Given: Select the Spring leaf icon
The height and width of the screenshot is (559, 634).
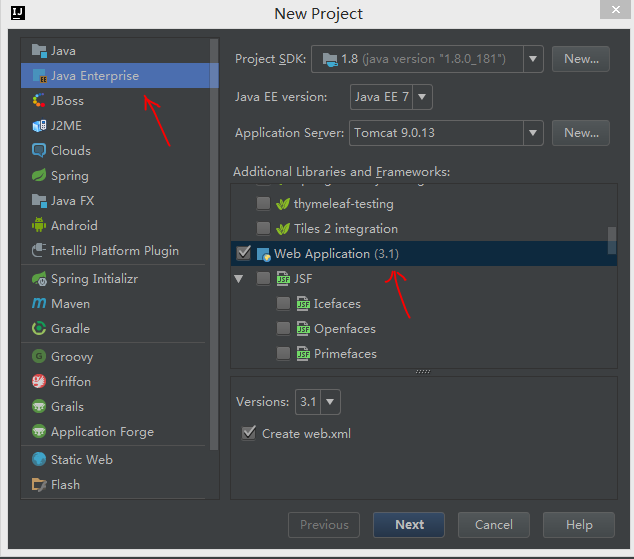Looking at the screenshot, I should (x=39, y=175).
